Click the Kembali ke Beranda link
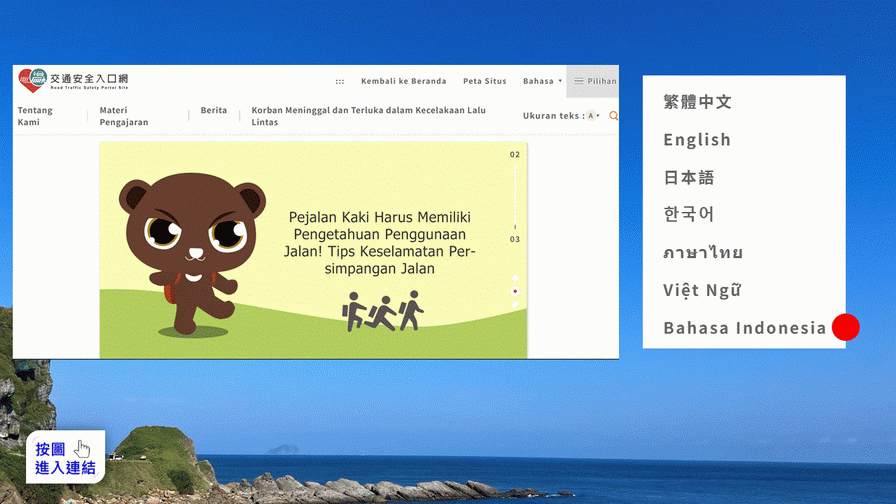This screenshot has width=896, height=504. coord(403,81)
